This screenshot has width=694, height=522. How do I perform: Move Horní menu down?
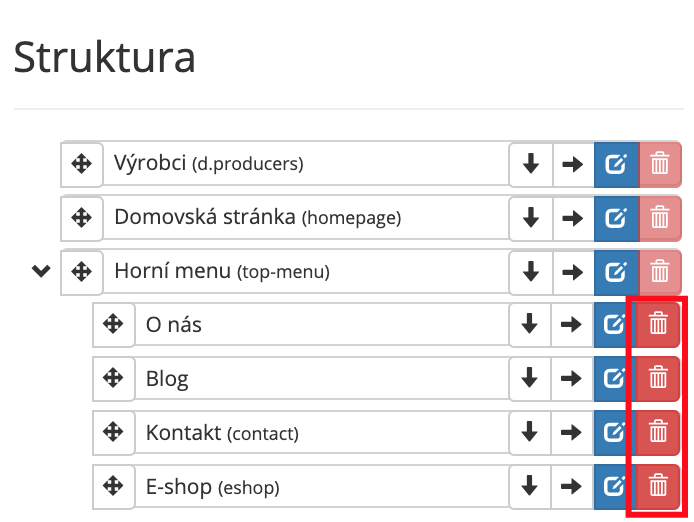point(531,272)
